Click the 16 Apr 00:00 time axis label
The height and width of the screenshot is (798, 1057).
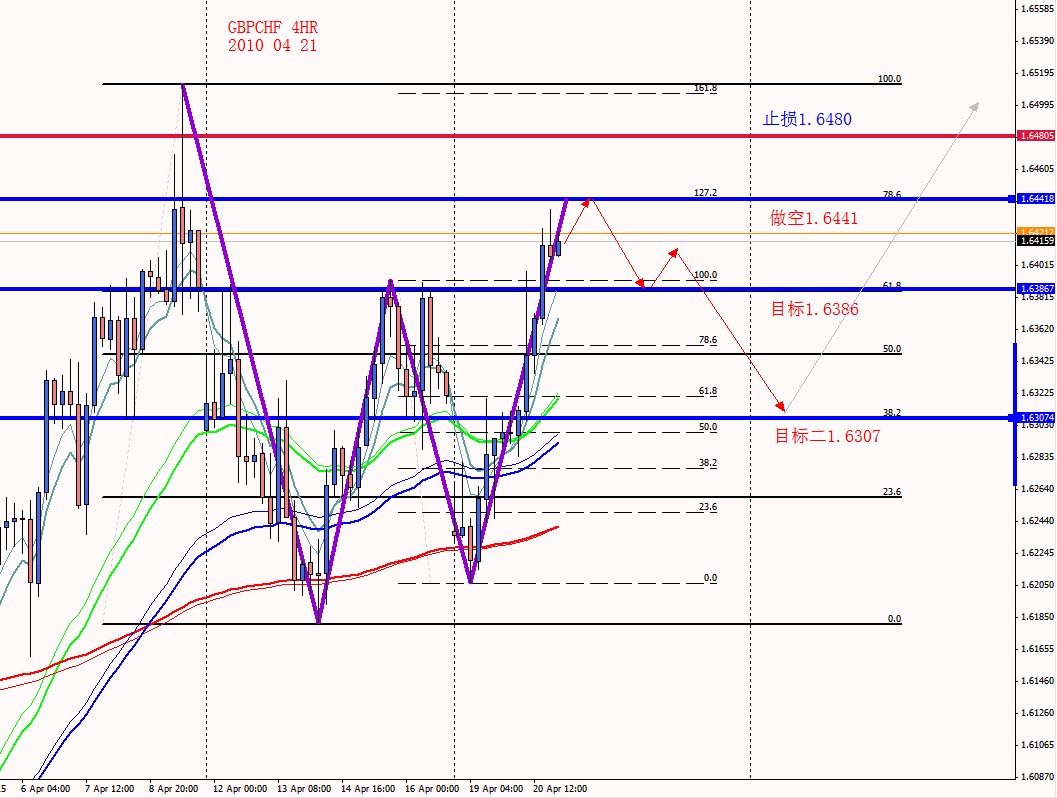pyautogui.click(x=432, y=789)
